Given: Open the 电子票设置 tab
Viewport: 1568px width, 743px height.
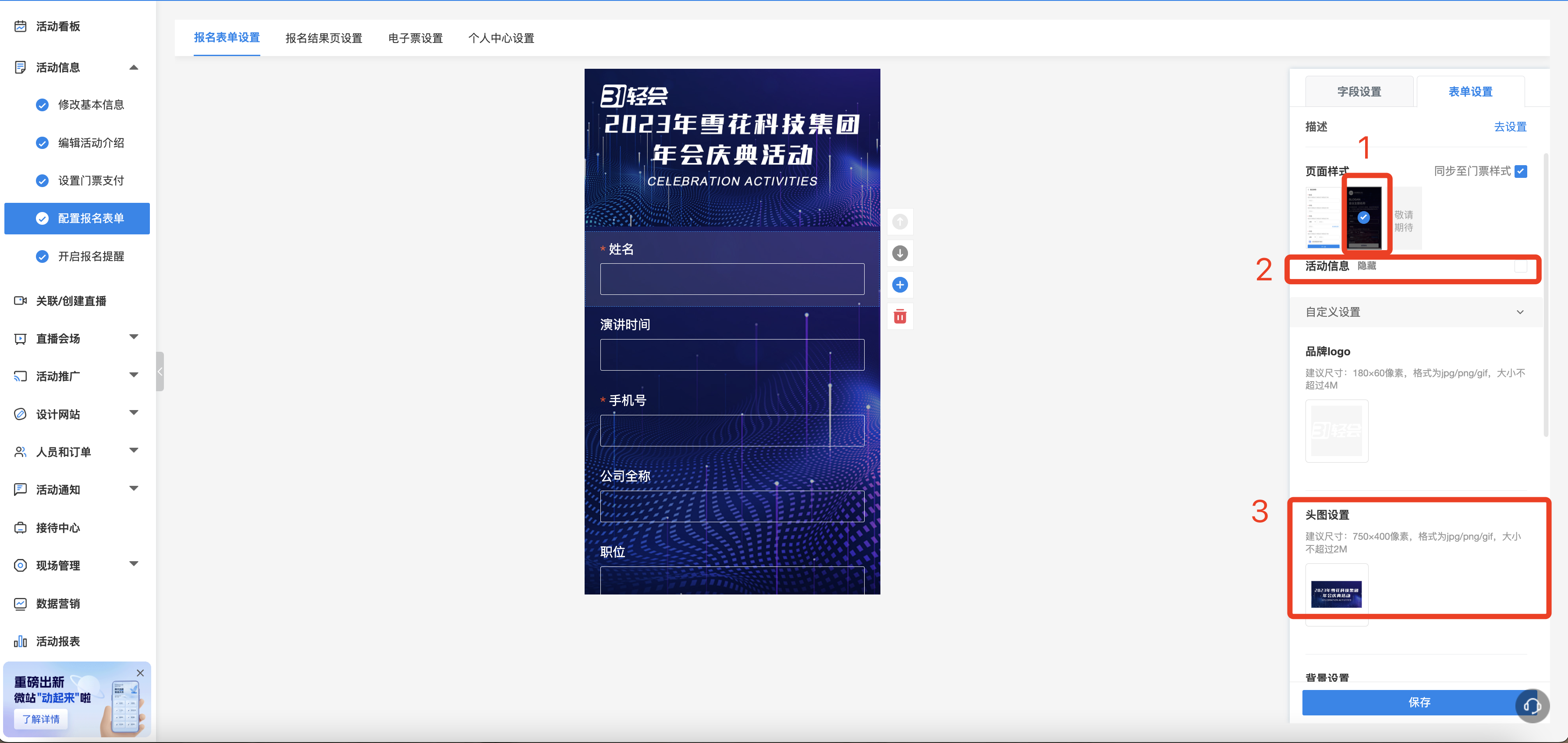Looking at the screenshot, I should [416, 39].
